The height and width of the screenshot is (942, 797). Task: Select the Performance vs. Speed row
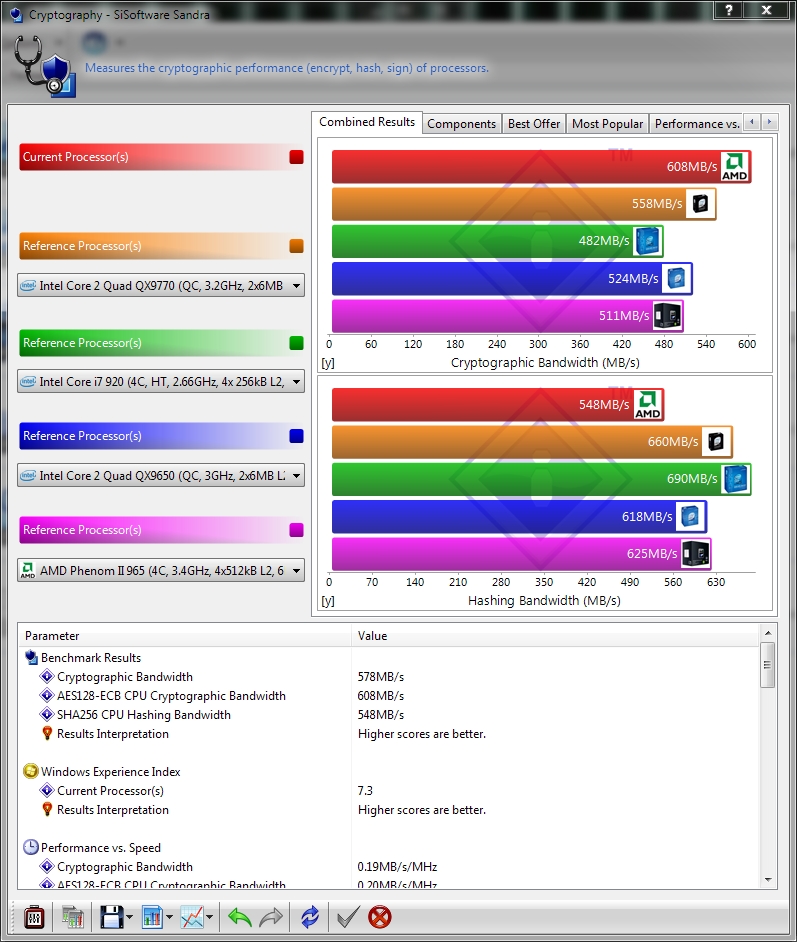[389, 848]
